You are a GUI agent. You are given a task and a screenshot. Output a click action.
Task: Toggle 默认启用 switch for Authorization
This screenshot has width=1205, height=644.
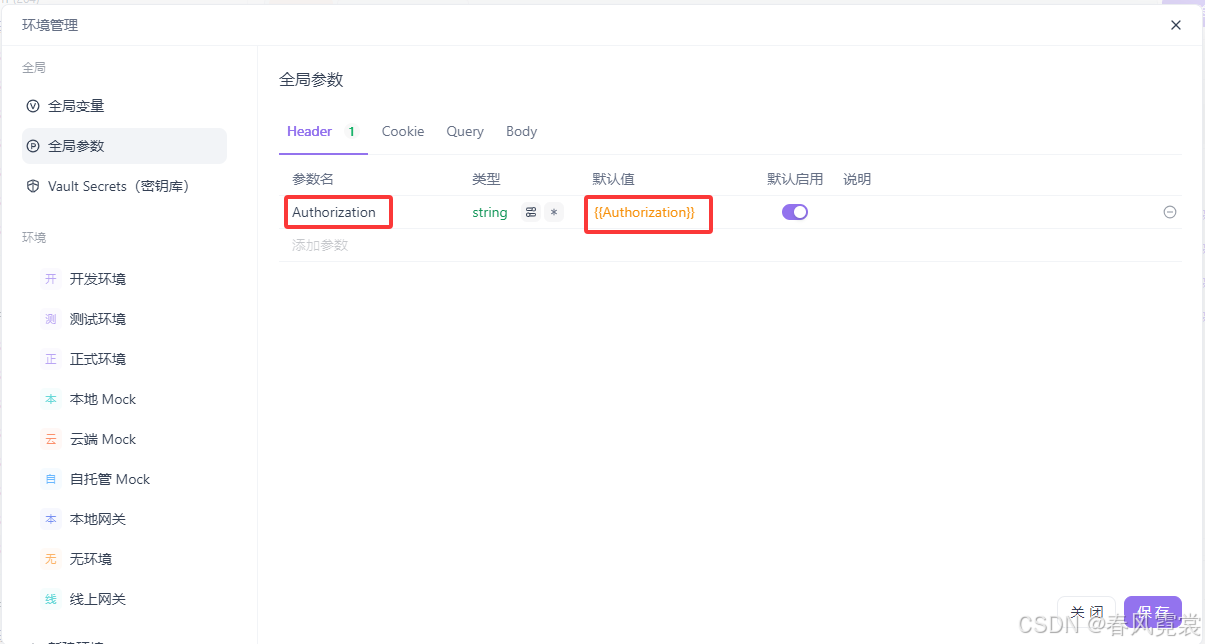click(795, 212)
